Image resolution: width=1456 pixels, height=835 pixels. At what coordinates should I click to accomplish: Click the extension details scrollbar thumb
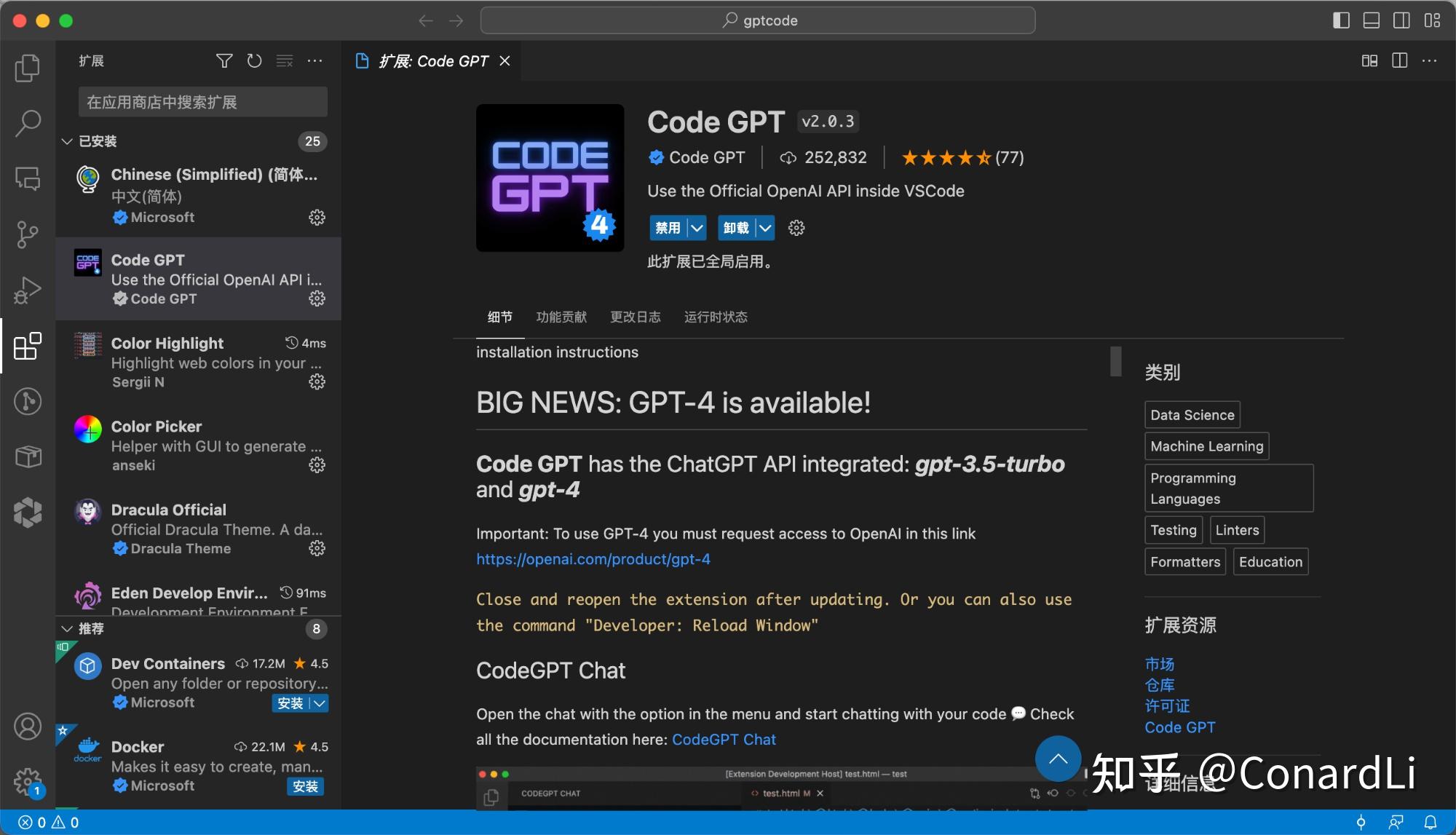pyautogui.click(x=1115, y=361)
